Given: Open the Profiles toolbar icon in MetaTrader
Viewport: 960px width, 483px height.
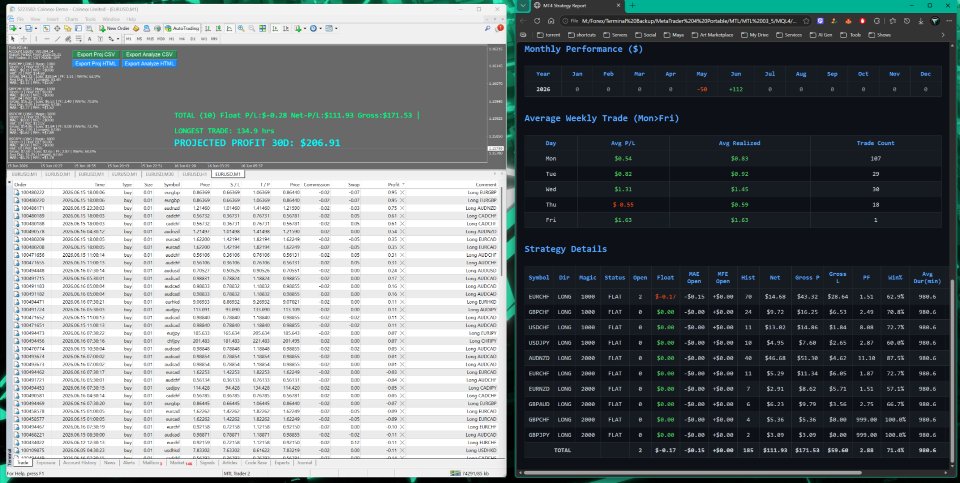Looking at the screenshot, I should tap(28, 28).
